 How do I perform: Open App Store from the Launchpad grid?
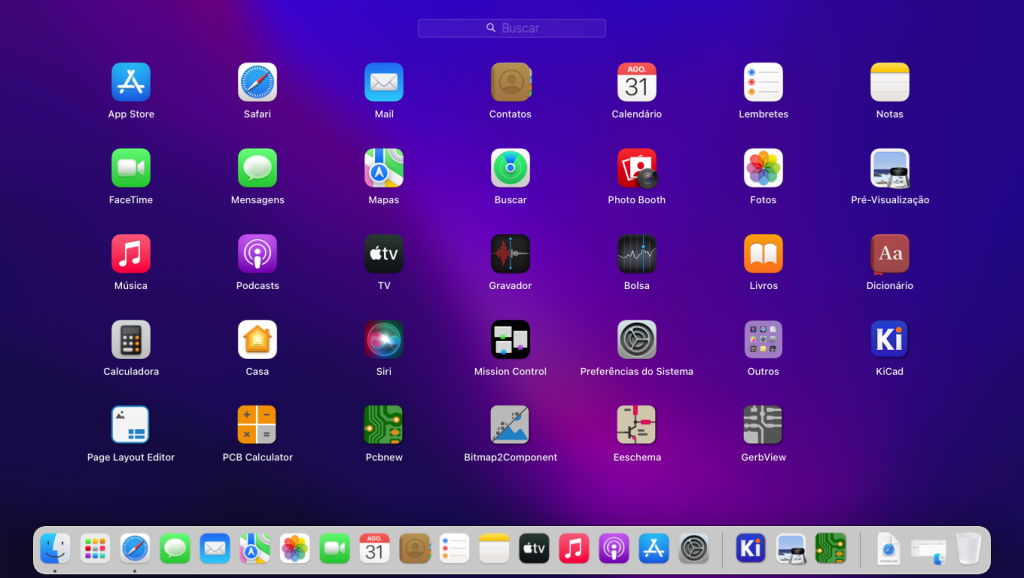[131, 82]
